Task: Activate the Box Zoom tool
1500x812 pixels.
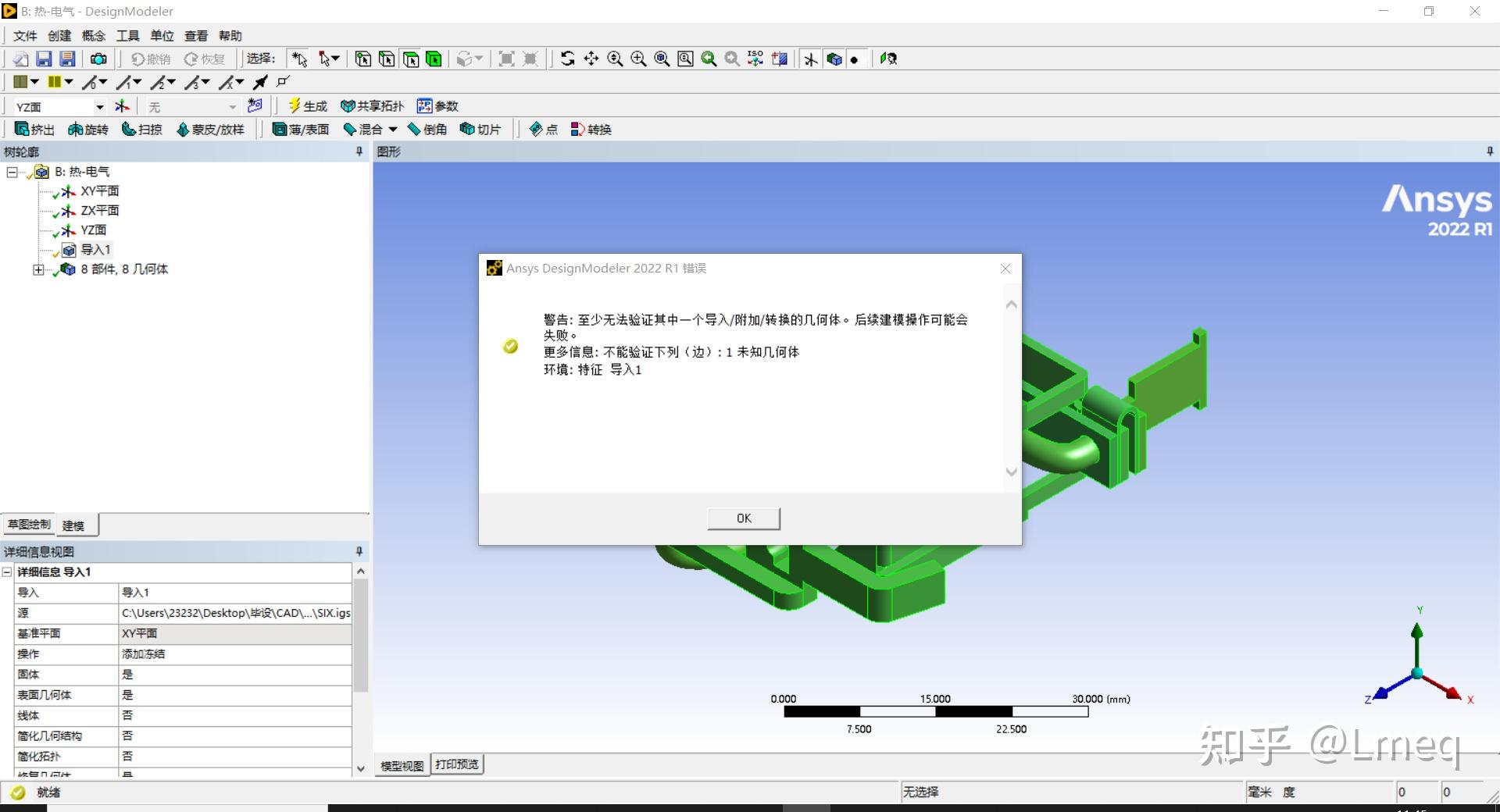Action: point(638,59)
